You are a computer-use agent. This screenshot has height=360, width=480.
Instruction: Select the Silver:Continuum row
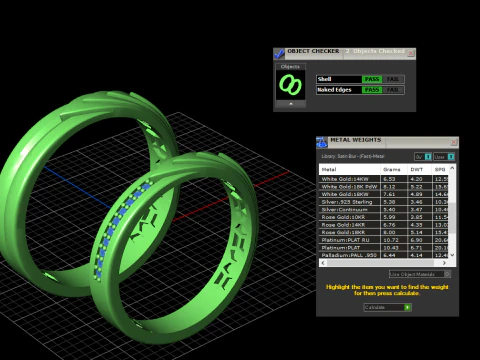384,210
